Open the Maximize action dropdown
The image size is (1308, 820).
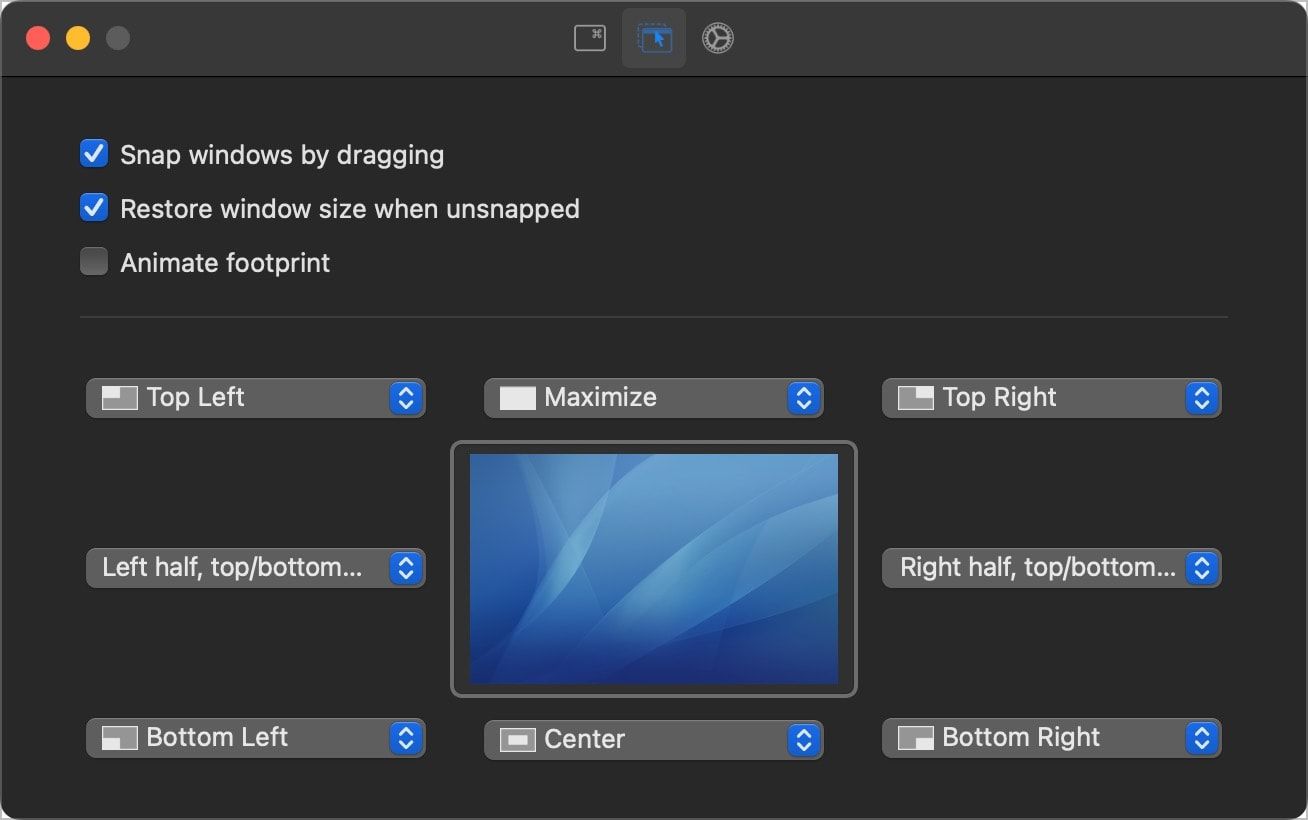point(803,397)
